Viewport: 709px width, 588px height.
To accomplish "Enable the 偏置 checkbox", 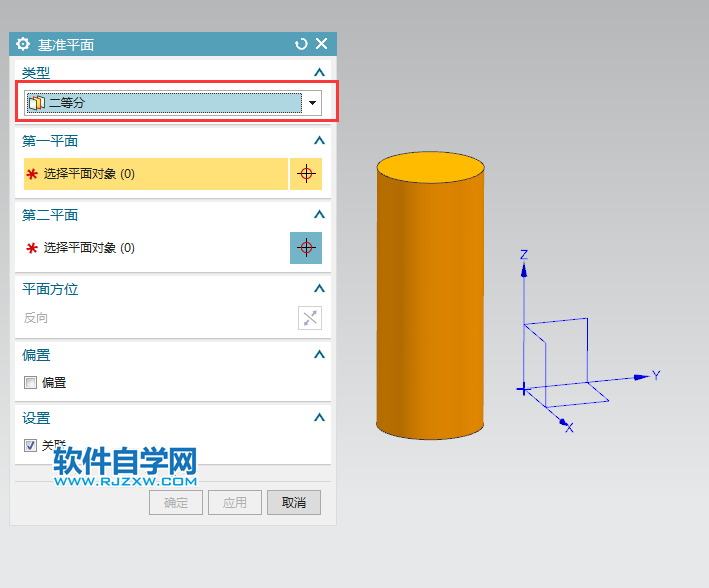I will point(30,383).
